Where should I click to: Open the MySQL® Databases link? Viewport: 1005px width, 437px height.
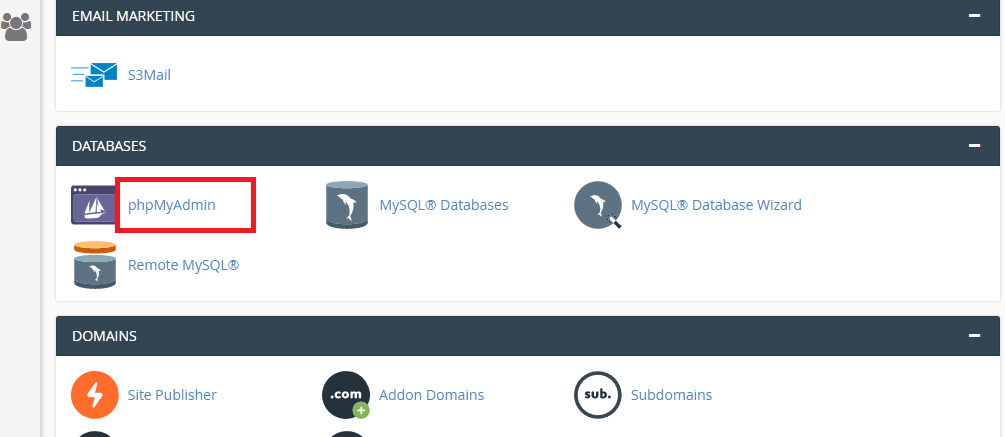(x=444, y=205)
